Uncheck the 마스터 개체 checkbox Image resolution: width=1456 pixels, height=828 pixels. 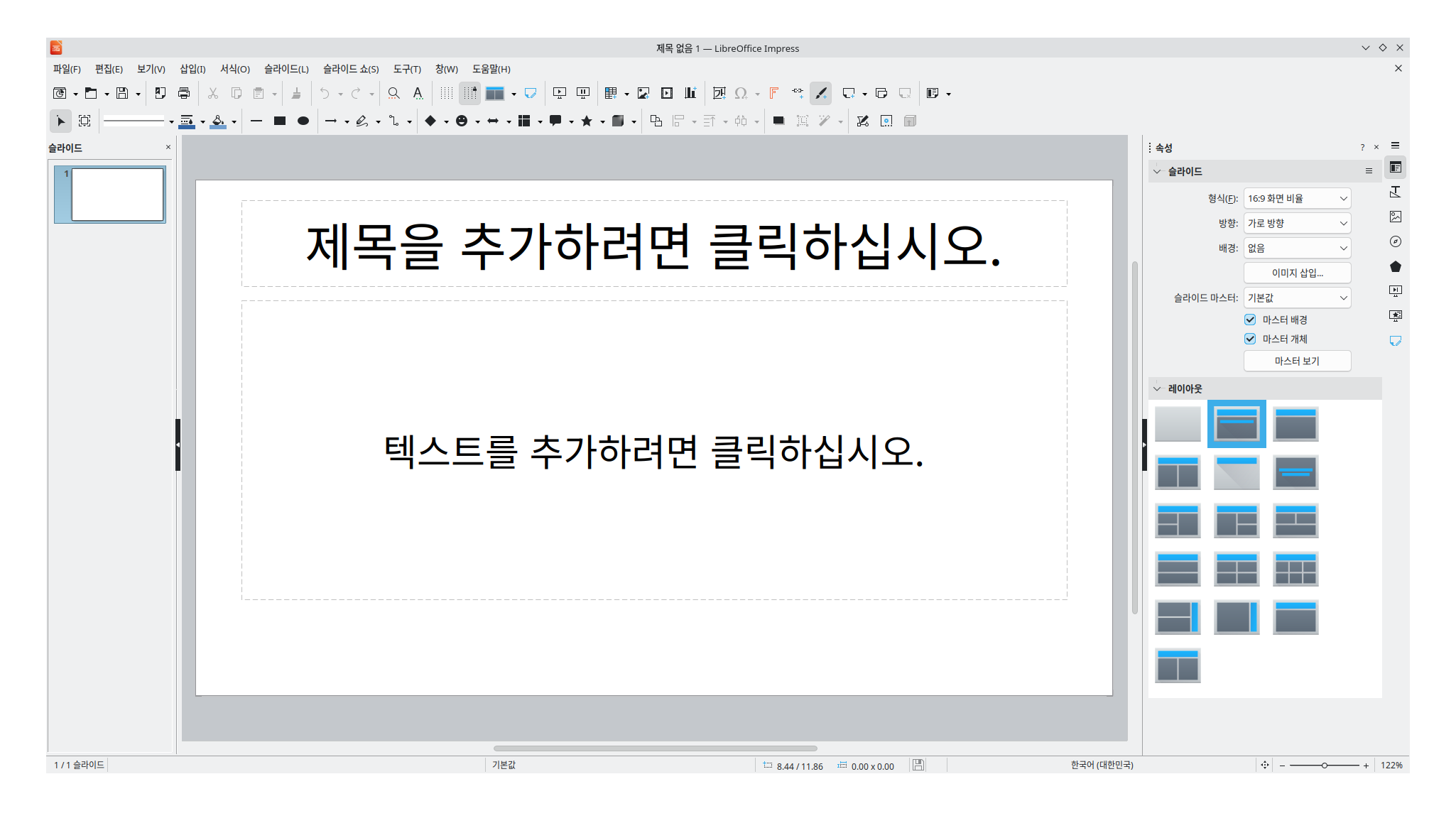[1250, 339]
